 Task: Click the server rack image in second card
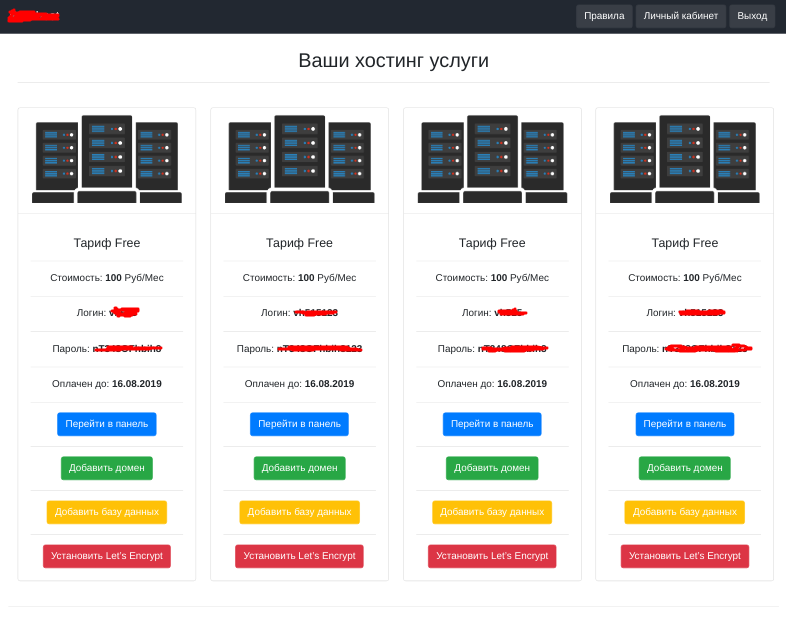[299, 160]
